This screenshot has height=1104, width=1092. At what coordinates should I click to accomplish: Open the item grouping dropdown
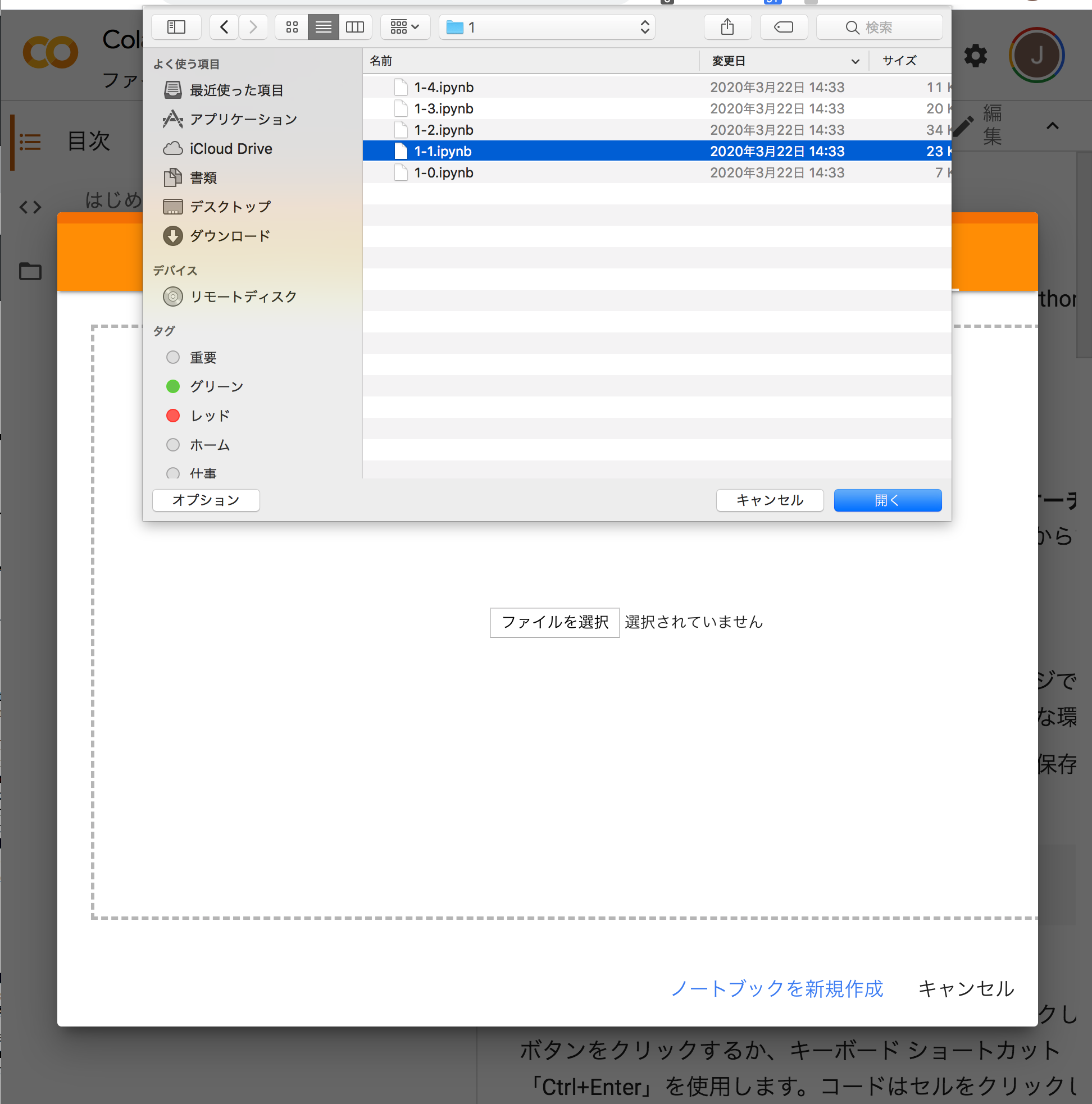[405, 27]
